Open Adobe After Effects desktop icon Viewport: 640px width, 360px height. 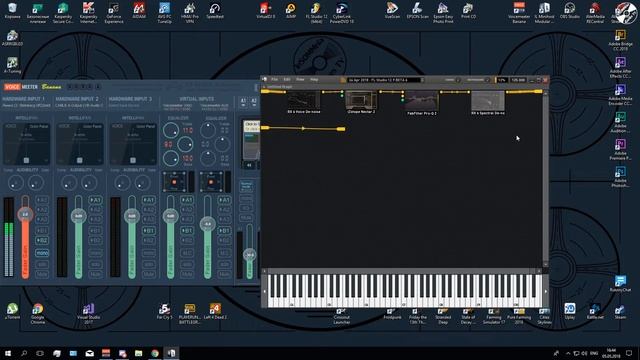pyautogui.click(x=620, y=68)
